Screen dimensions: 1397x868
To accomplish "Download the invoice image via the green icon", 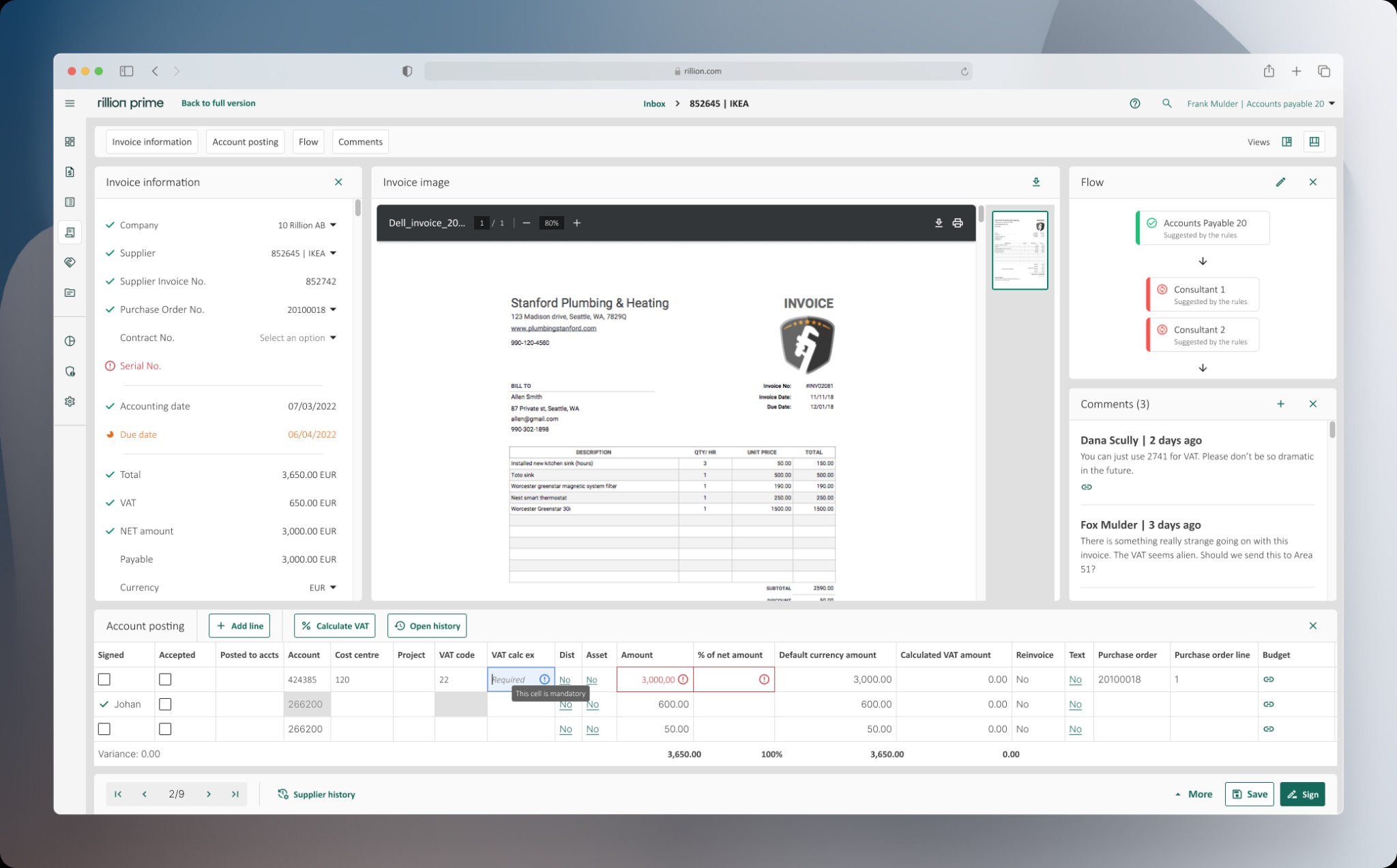I will coord(1035,182).
